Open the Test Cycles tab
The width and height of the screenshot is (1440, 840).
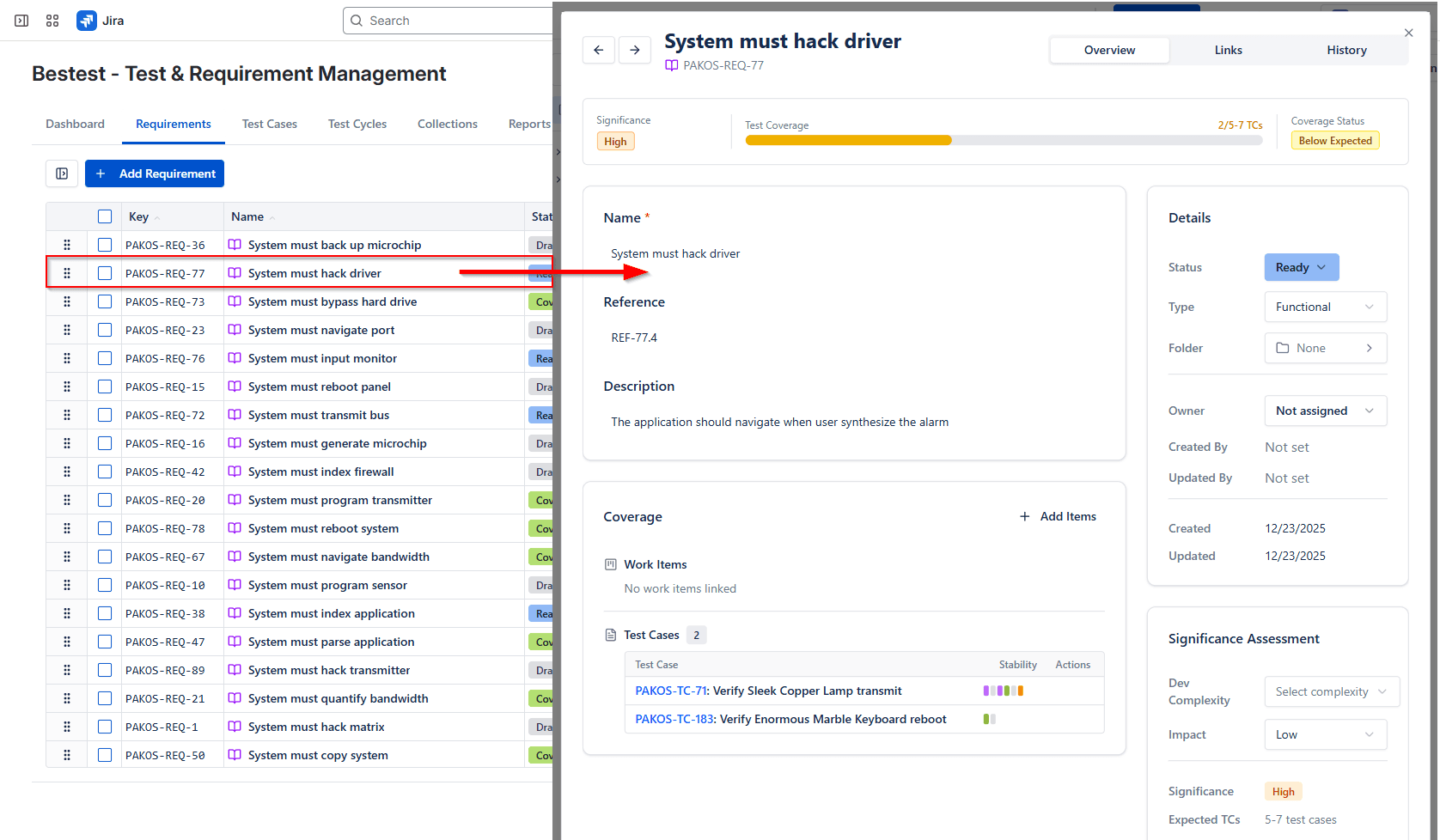(357, 124)
